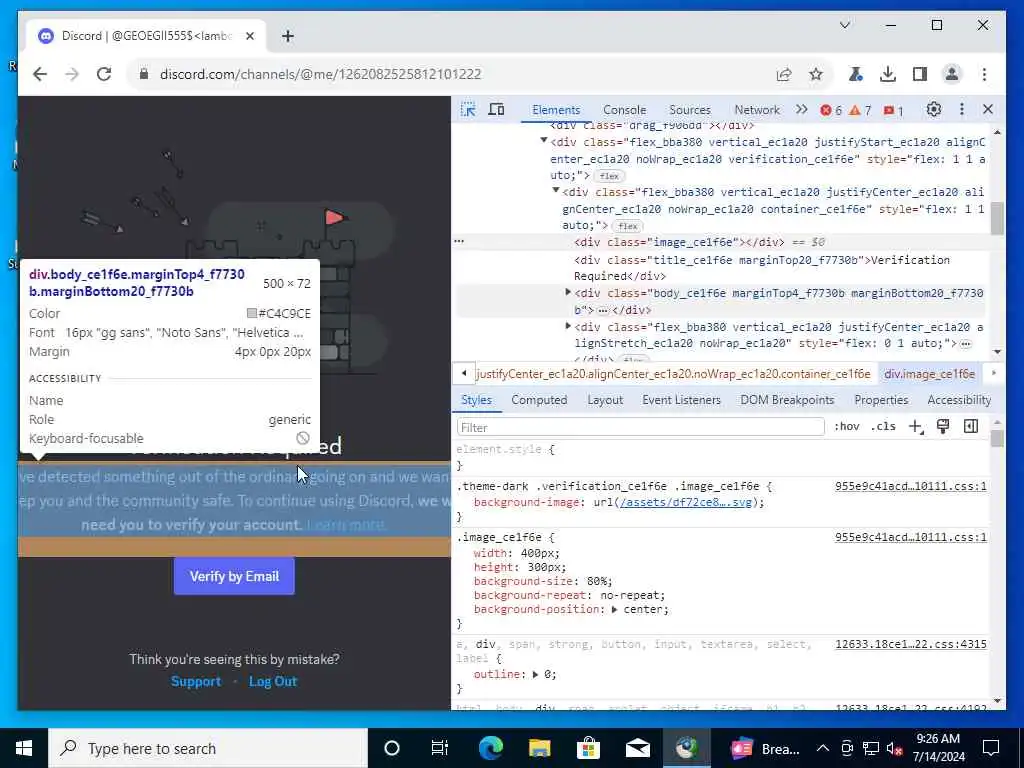Open DevTools settings gear
The height and width of the screenshot is (768, 1024).
[x=934, y=109]
